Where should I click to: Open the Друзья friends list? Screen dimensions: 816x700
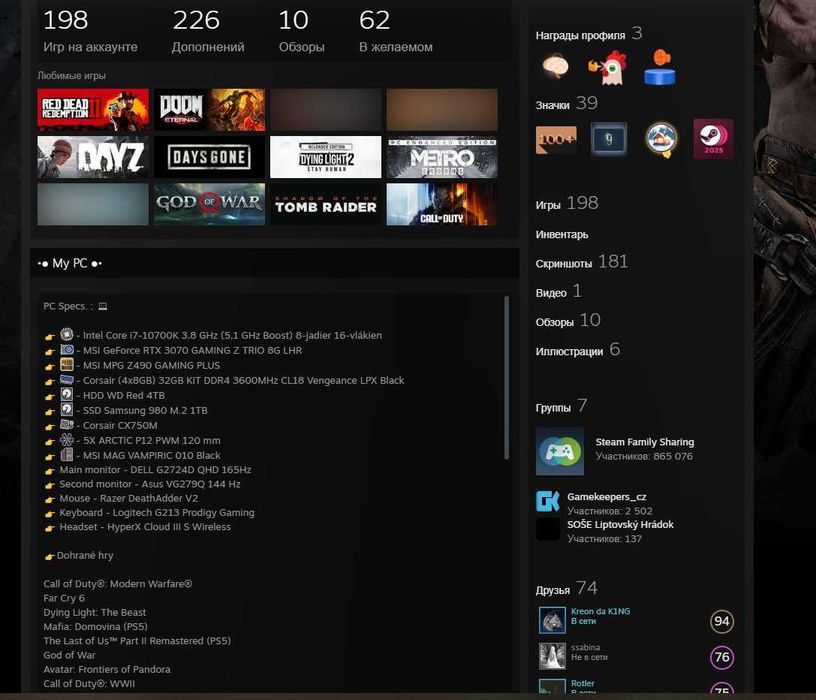(x=553, y=590)
